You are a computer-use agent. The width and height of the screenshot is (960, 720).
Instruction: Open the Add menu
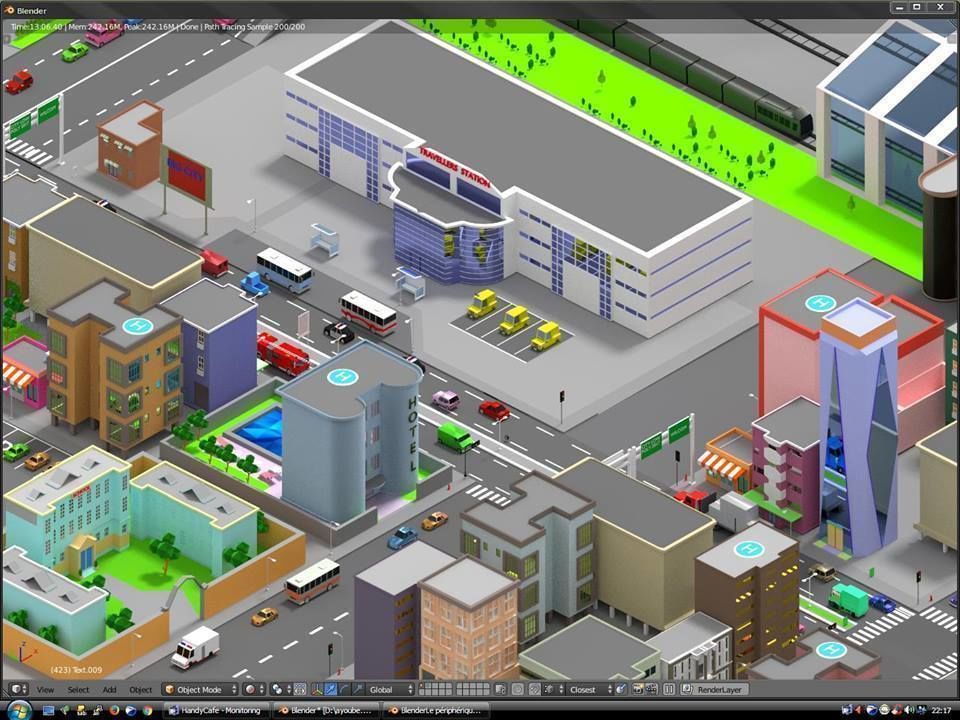click(x=110, y=689)
